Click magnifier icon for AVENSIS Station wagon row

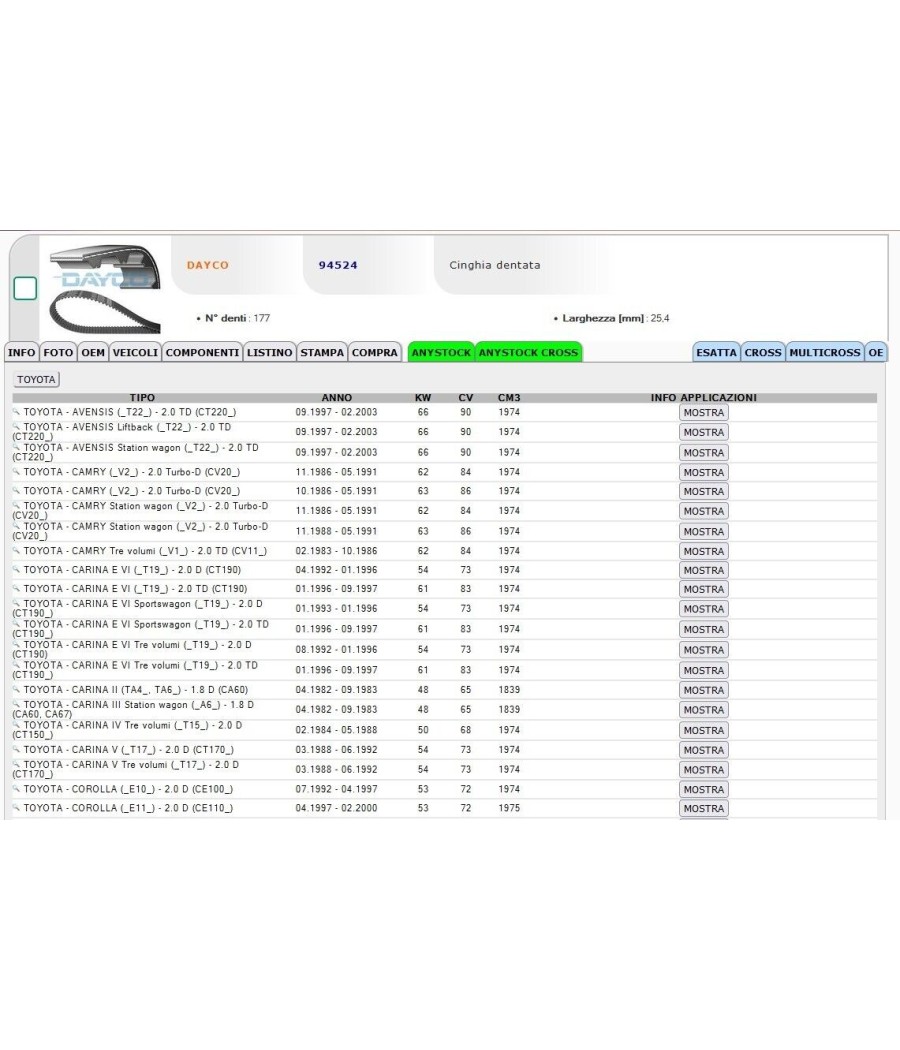[x=16, y=447]
